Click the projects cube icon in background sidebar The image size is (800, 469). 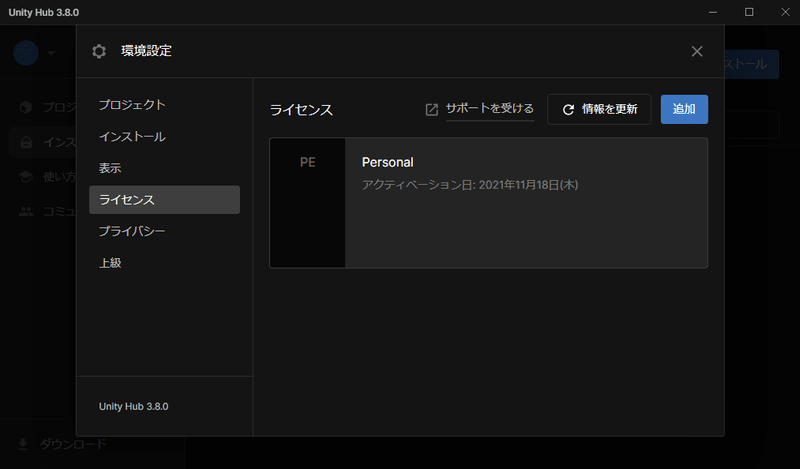click(x=26, y=107)
